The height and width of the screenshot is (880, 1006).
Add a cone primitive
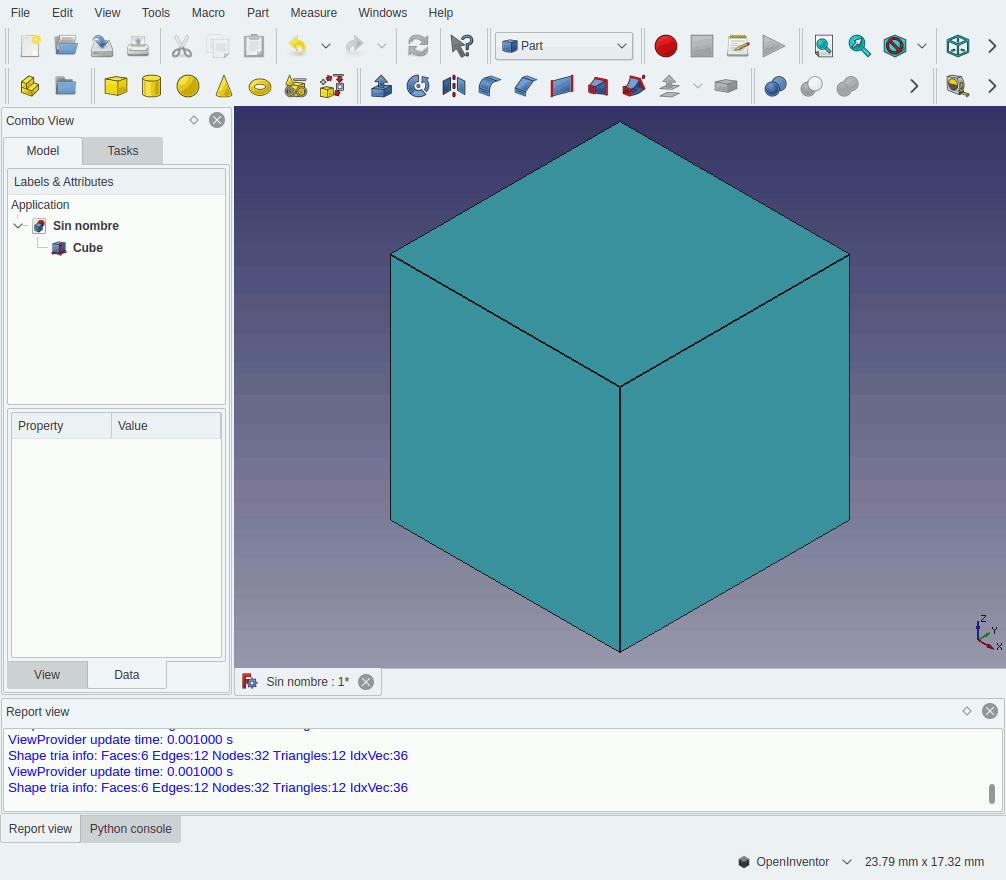click(x=224, y=86)
